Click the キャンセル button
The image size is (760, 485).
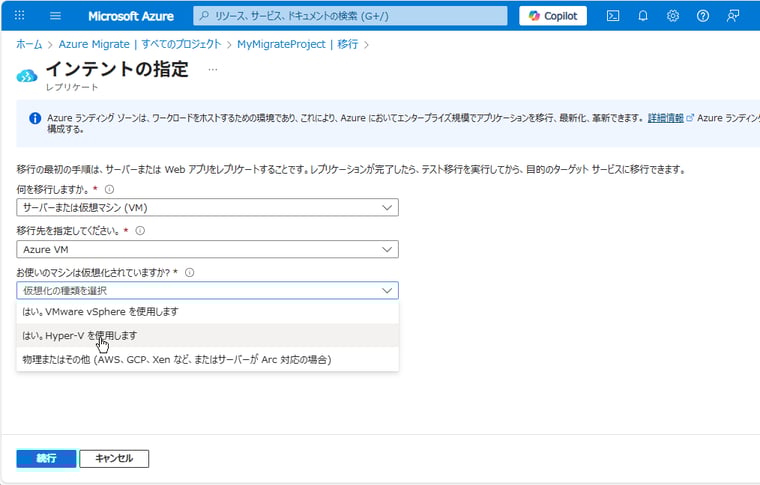114,458
